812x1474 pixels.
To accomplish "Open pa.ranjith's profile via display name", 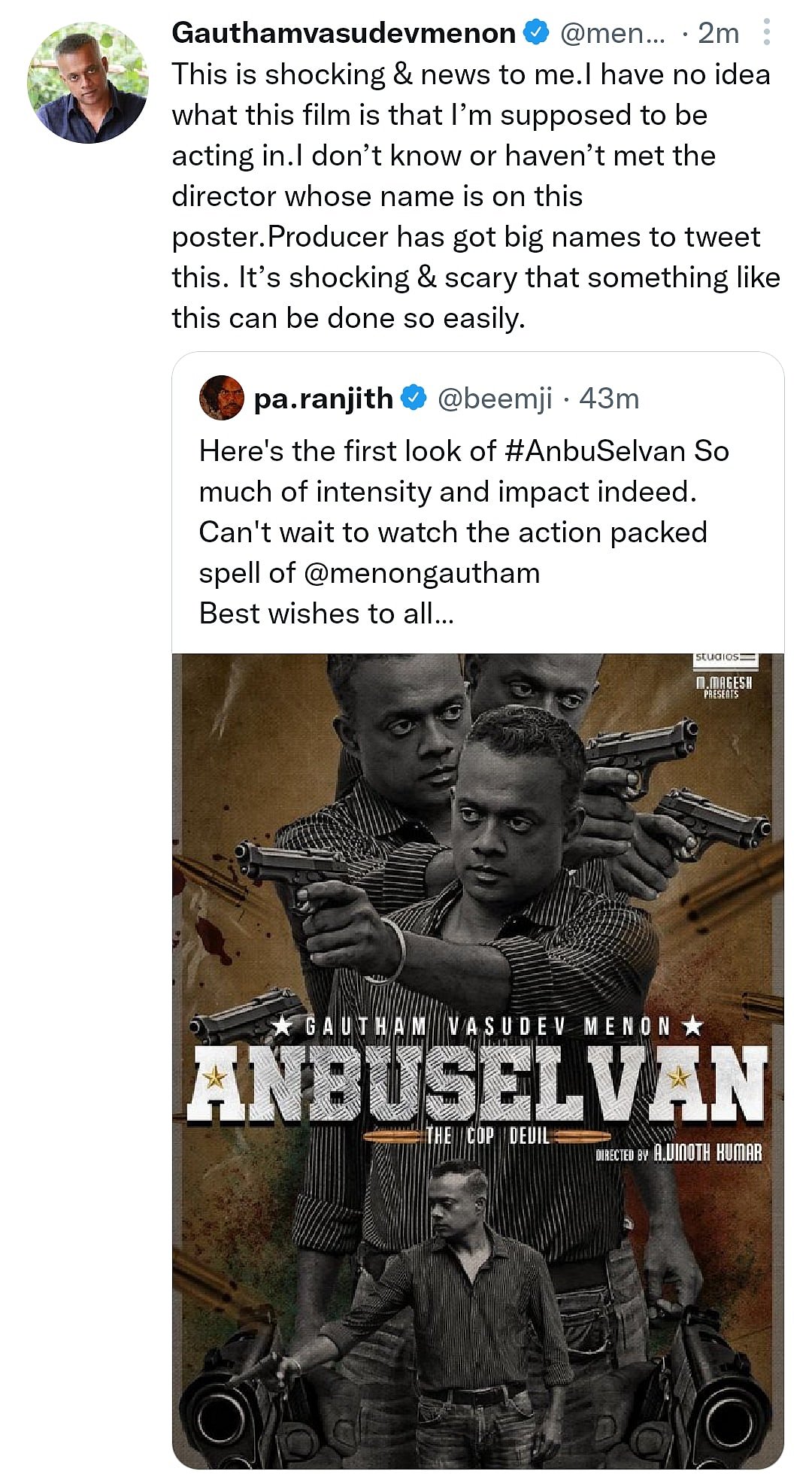I will point(325,399).
